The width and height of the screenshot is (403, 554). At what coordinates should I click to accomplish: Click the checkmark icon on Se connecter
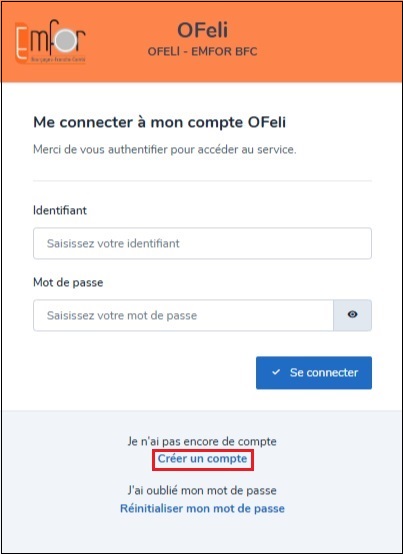pyautogui.click(x=276, y=372)
